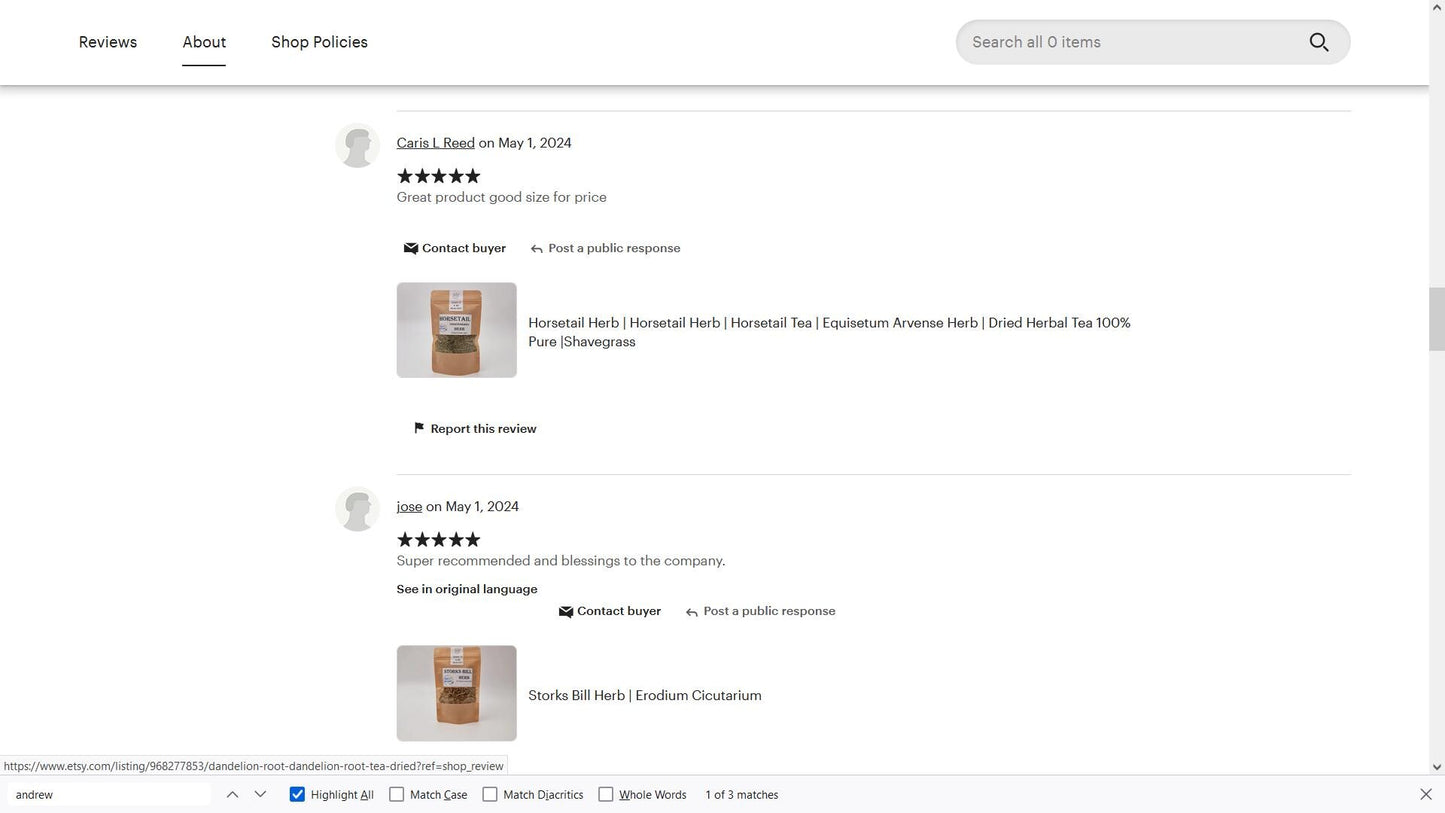Go to previous find match arrow
Screen dimensions: 1445x813
[x=232, y=794]
